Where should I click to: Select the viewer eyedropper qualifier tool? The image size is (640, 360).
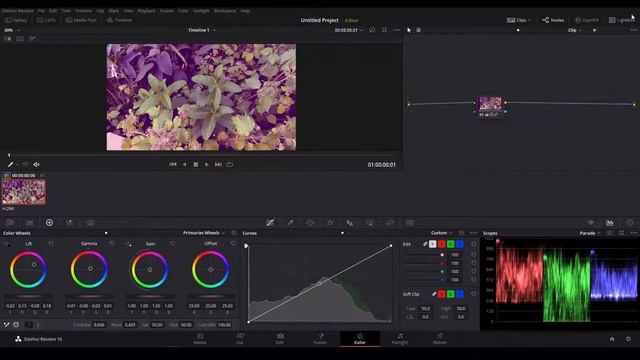click(x=11, y=164)
